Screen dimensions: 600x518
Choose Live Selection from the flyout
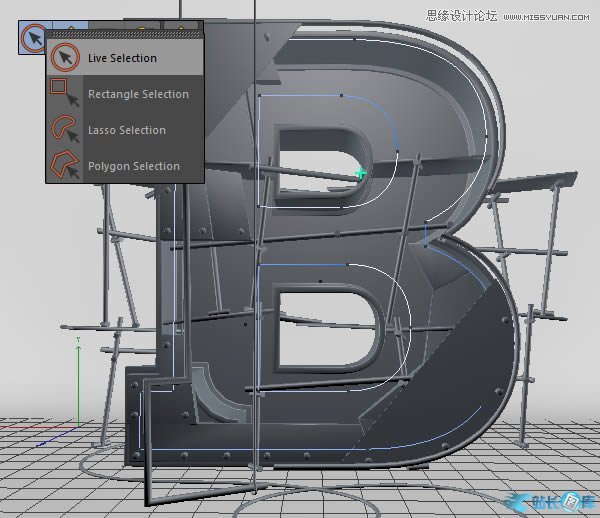(x=122, y=58)
